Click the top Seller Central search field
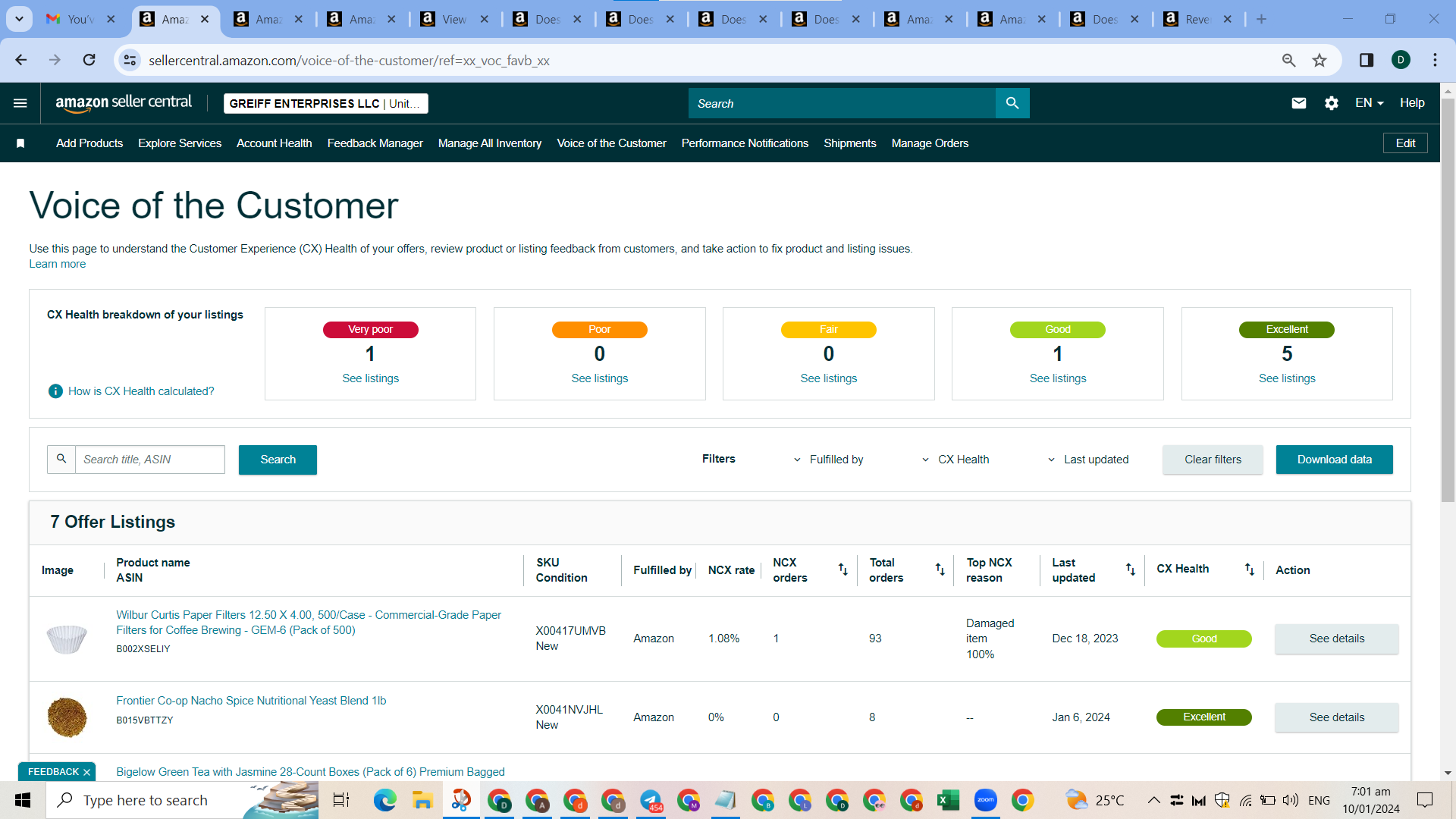 (x=842, y=103)
